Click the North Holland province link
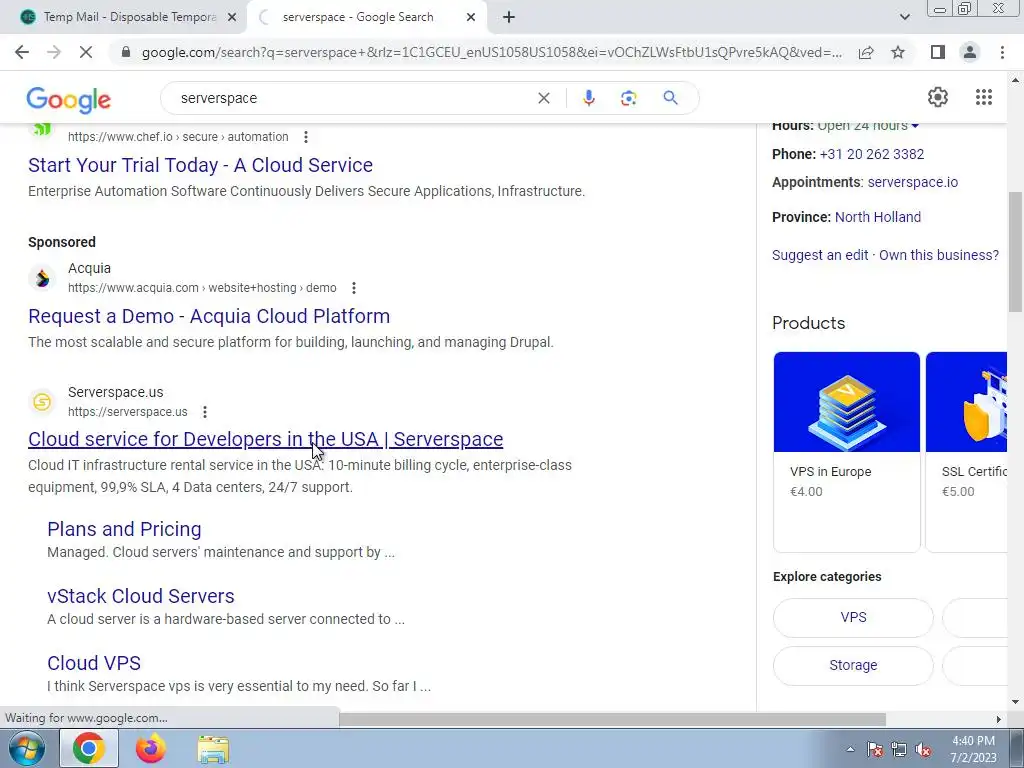The width and height of the screenshot is (1024, 768). [878, 217]
